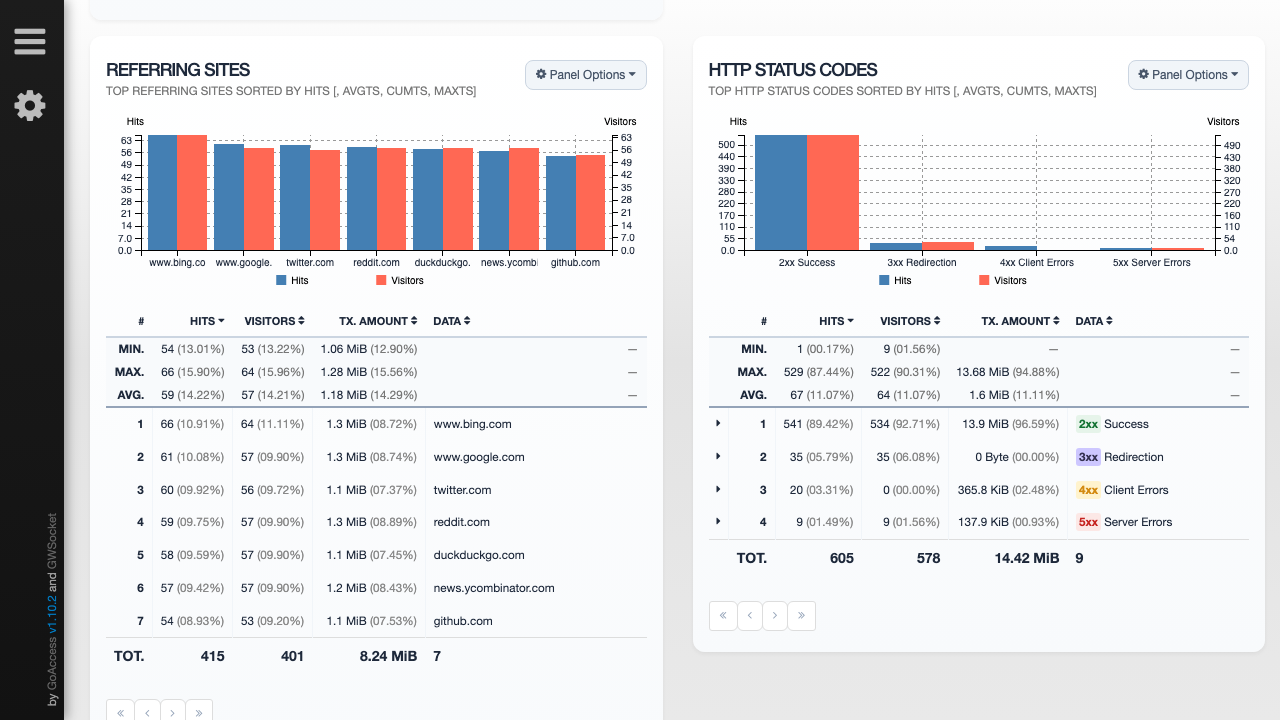Click total Tx. Amount 8.24 MiB

388,656
